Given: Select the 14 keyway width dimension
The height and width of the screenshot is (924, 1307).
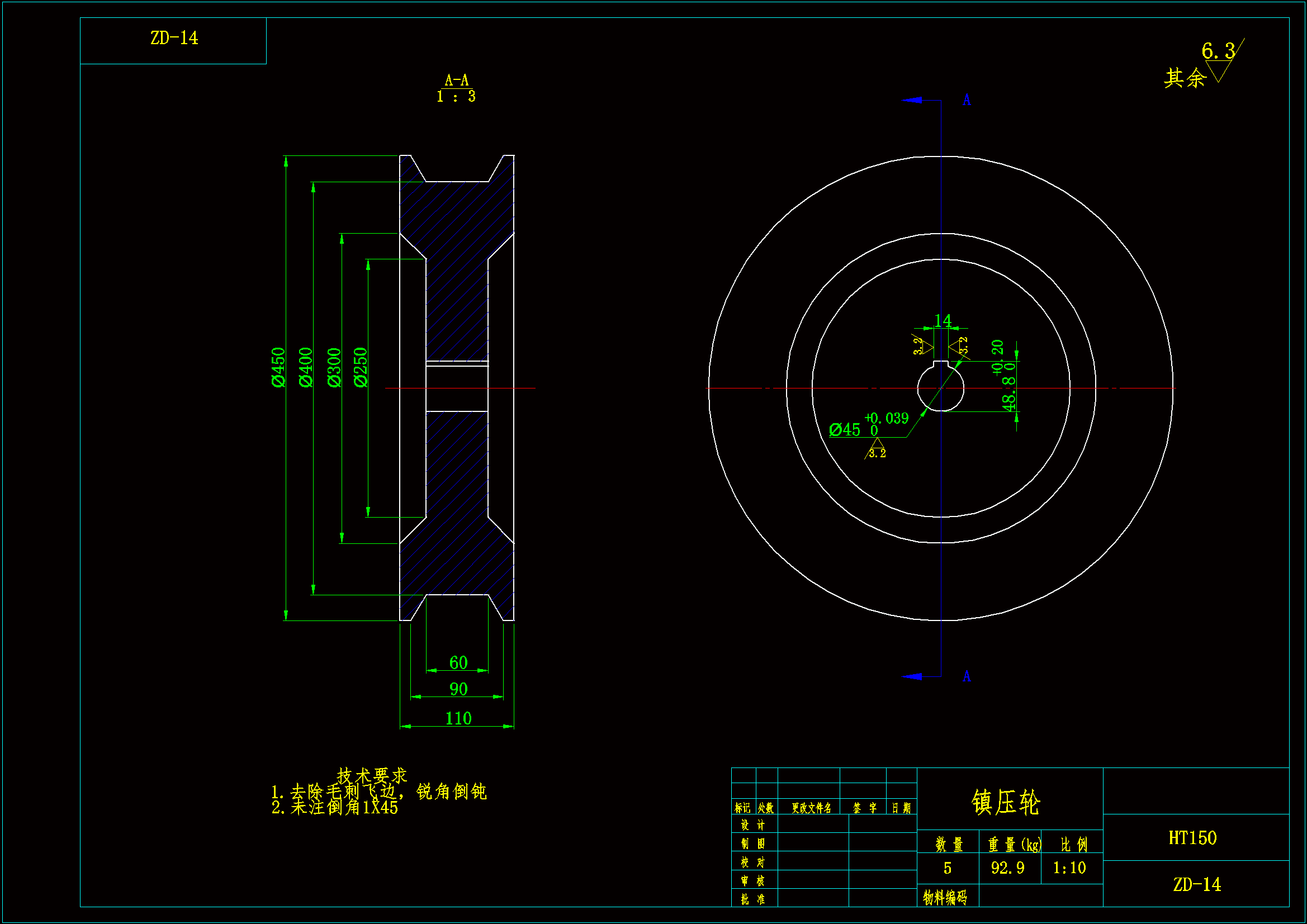Looking at the screenshot, I should [943, 321].
